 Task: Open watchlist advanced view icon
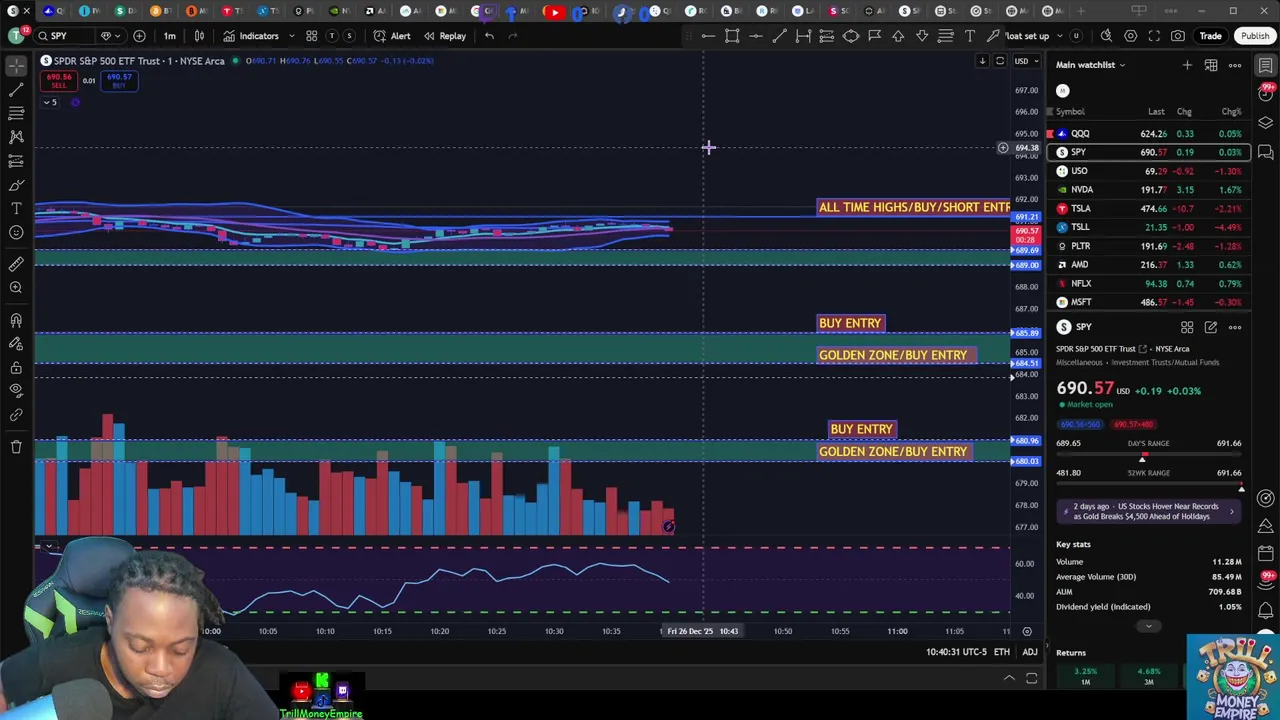[1211, 65]
